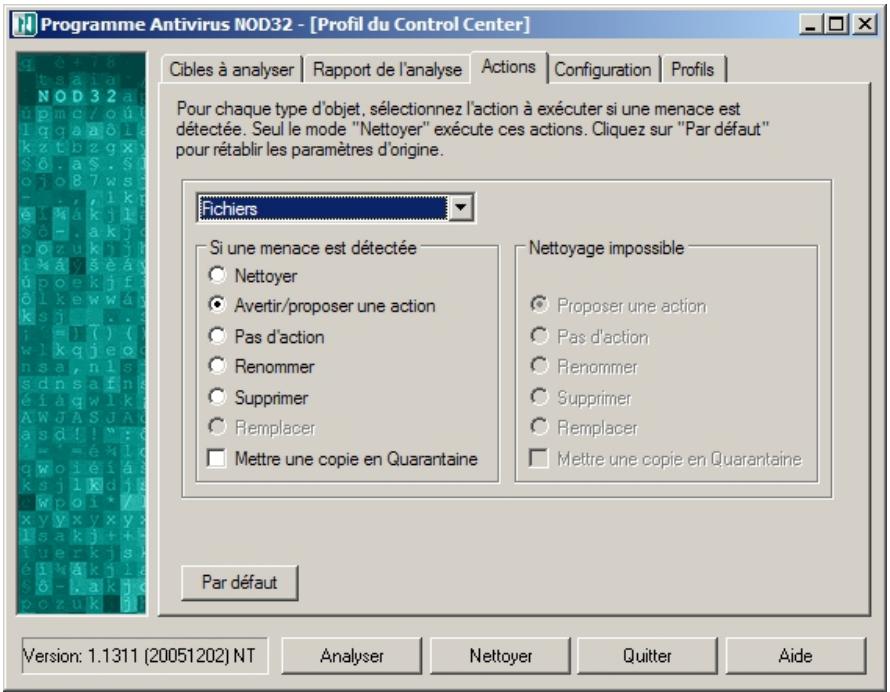Click the bottom Nettoyer button
The width and height of the screenshot is (890, 692).
click(501, 656)
